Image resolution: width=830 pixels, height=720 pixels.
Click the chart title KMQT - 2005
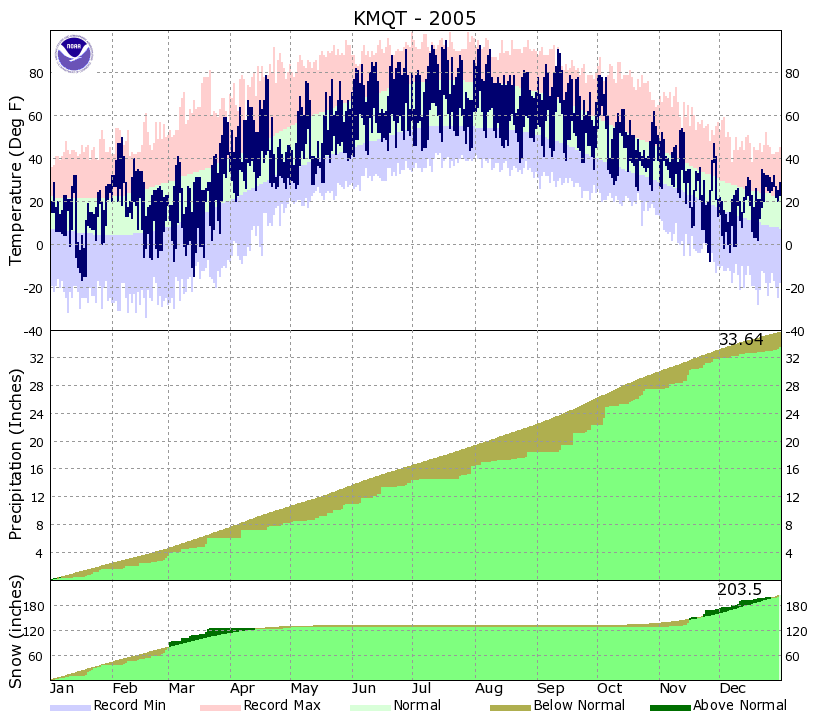414,19
